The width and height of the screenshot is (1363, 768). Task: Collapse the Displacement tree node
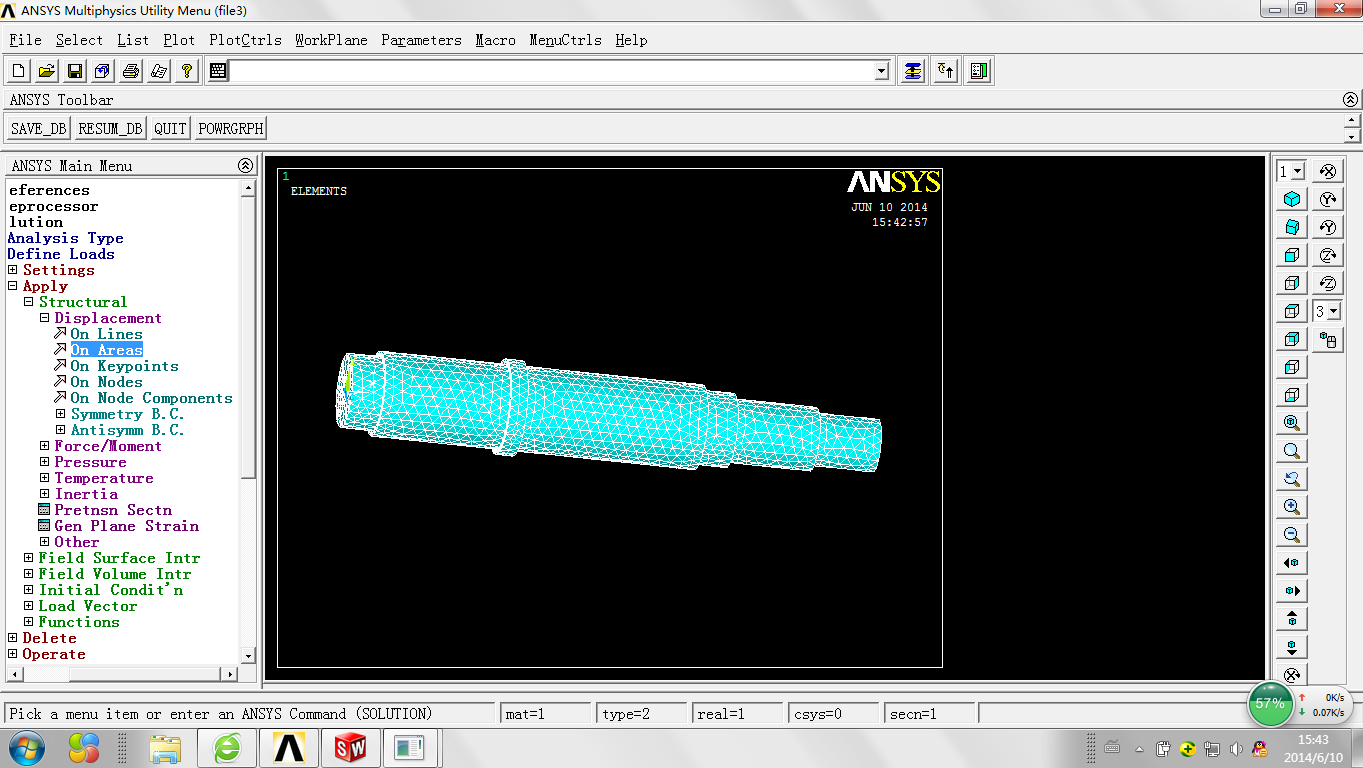pyautogui.click(x=45, y=318)
